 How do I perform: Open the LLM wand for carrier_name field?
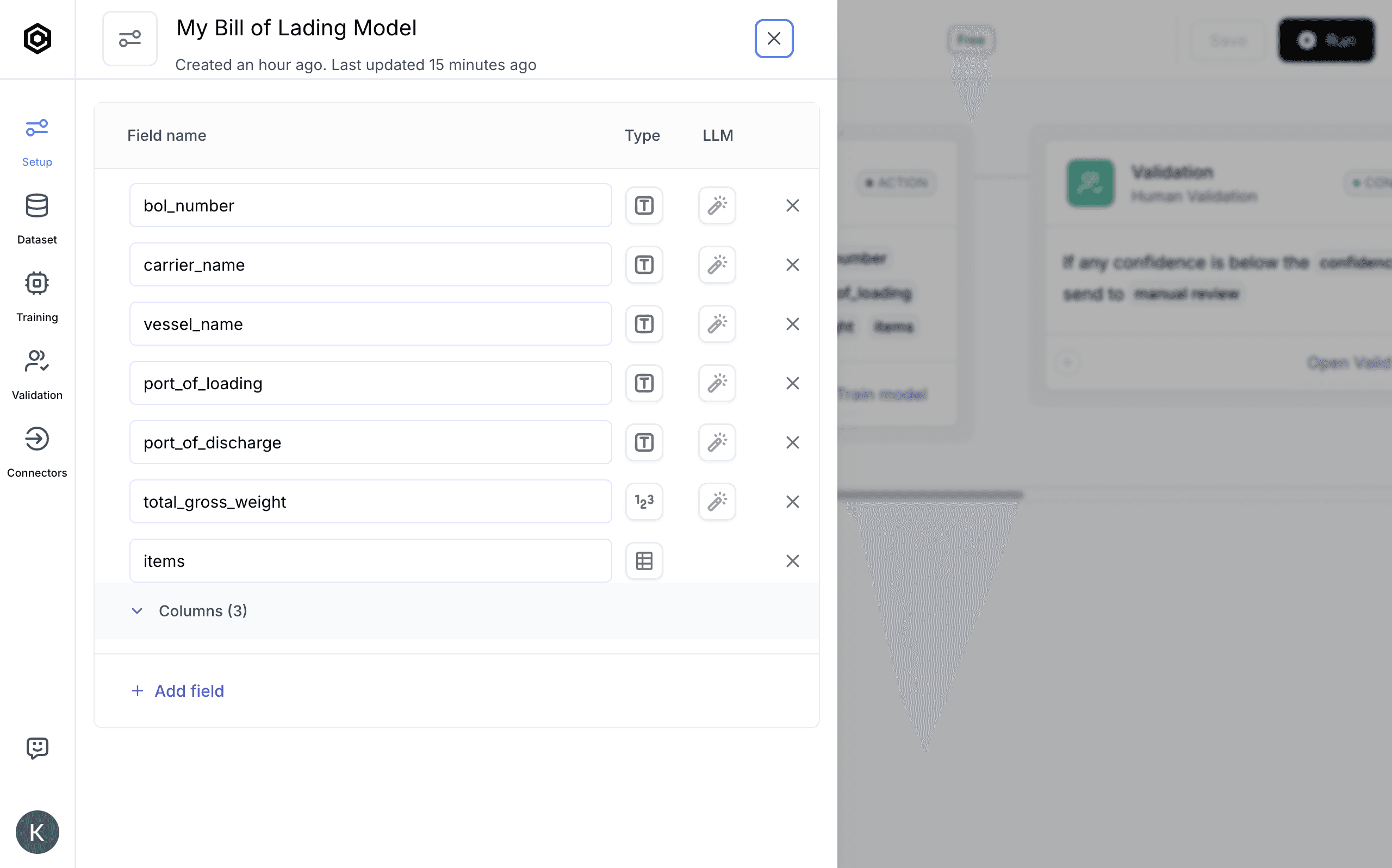[x=717, y=265]
